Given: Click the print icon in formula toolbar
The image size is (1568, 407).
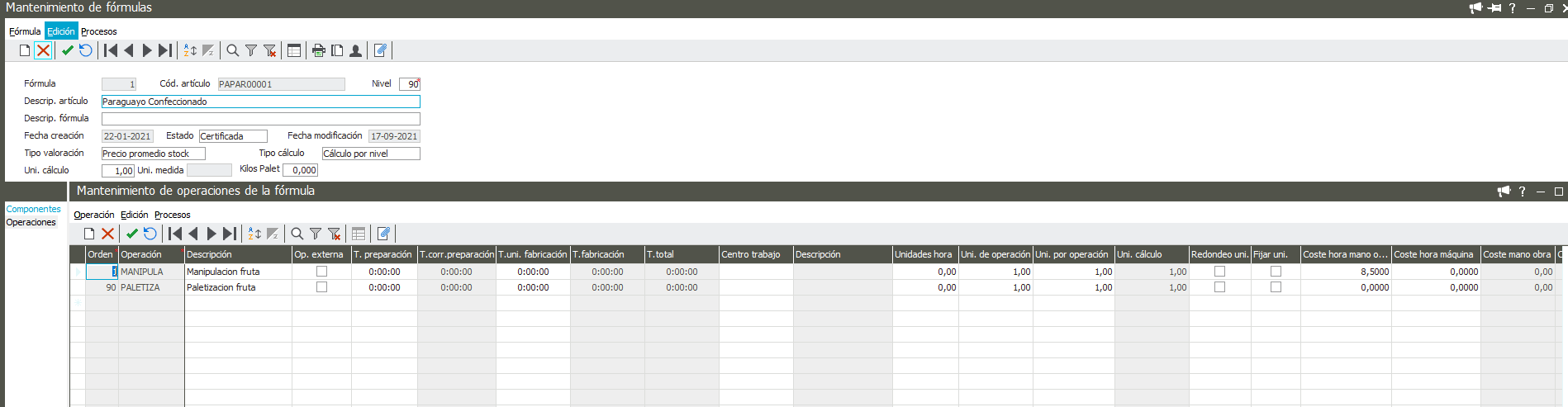Looking at the screenshot, I should 318,50.
